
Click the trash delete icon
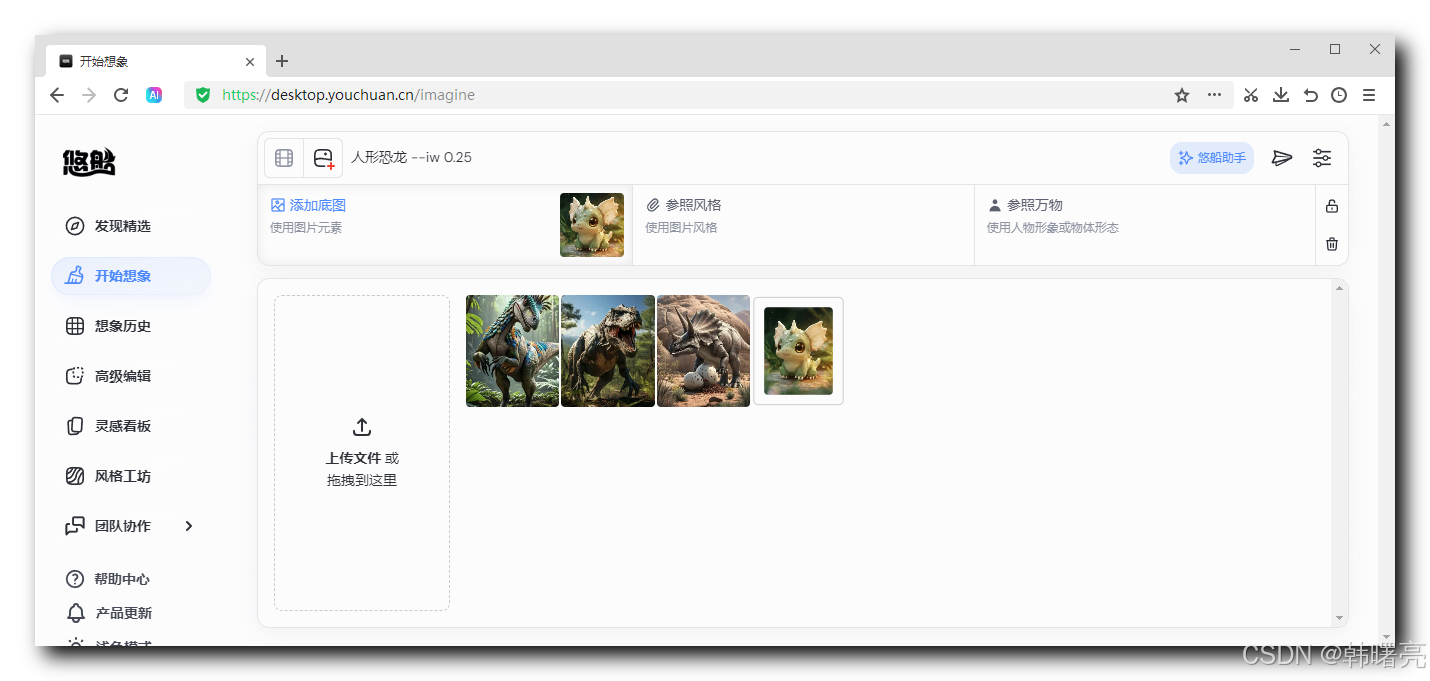(1332, 244)
